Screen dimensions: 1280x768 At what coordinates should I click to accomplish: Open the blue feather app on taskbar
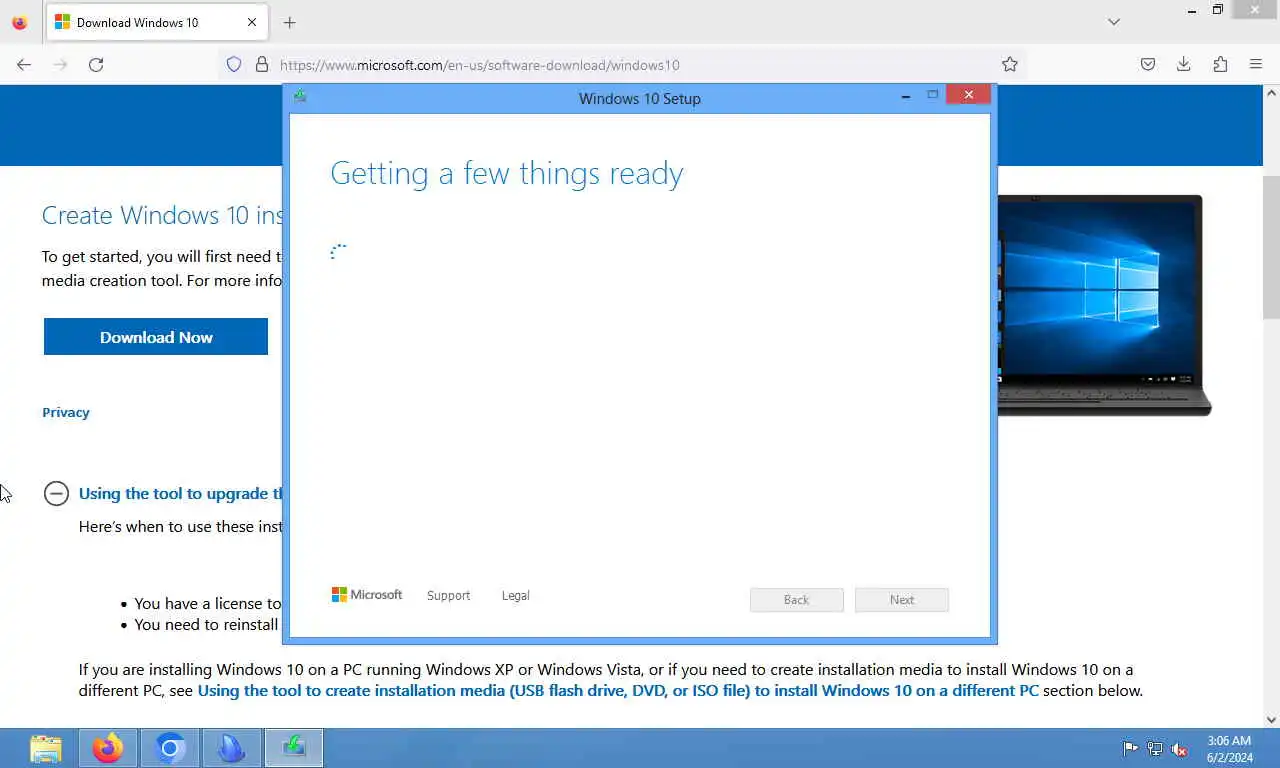click(x=232, y=748)
